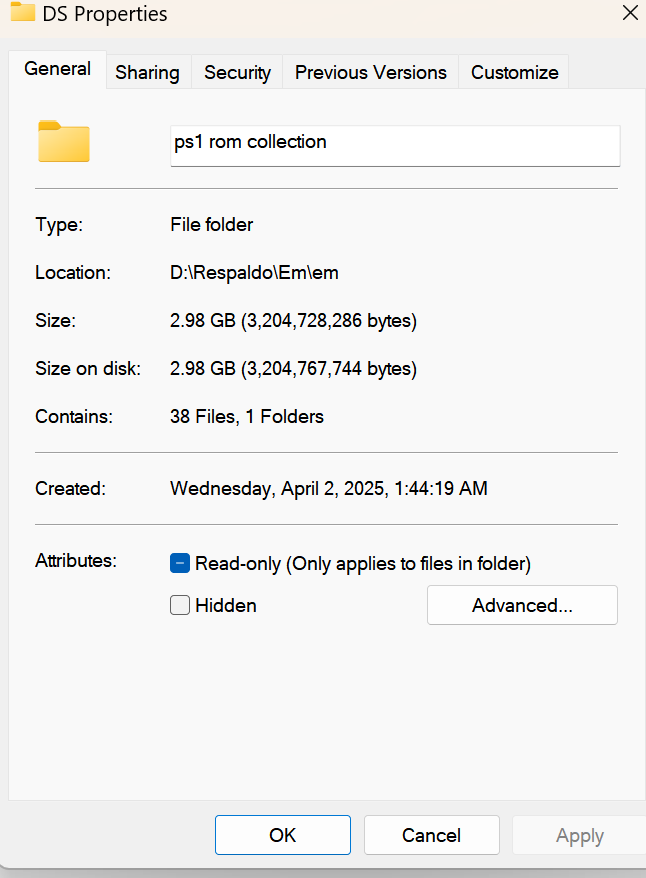The image size is (646, 878).
Task: Switch to the General tab
Action: [57, 69]
